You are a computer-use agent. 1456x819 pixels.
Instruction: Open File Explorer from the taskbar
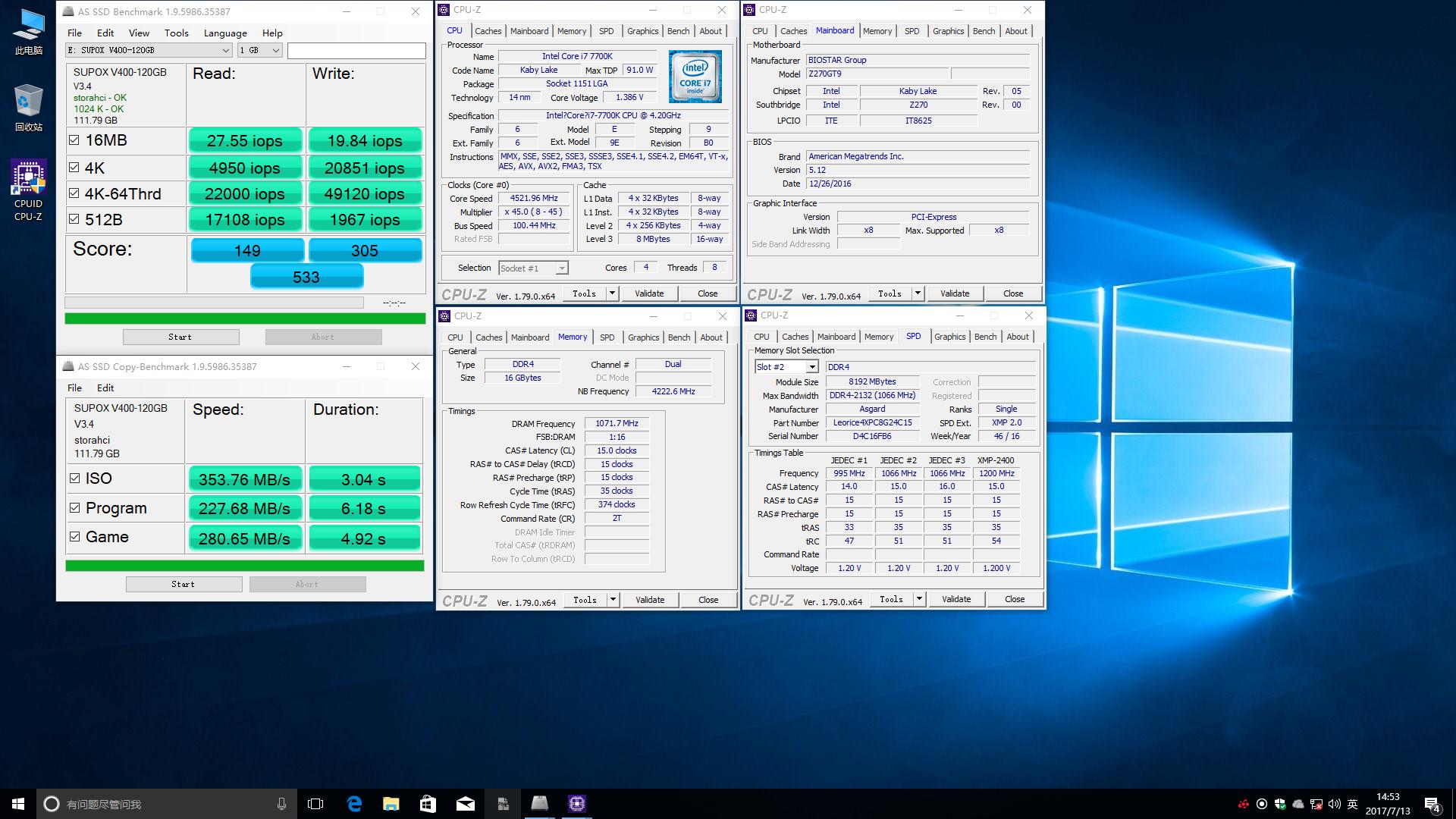point(391,804)
